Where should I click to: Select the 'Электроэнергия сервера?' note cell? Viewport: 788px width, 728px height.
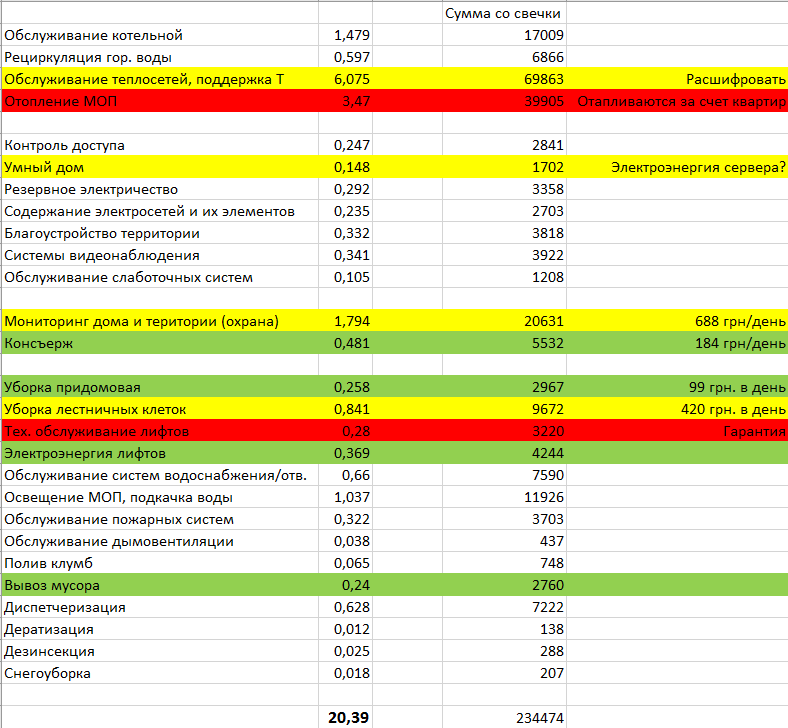coord(698,168)
